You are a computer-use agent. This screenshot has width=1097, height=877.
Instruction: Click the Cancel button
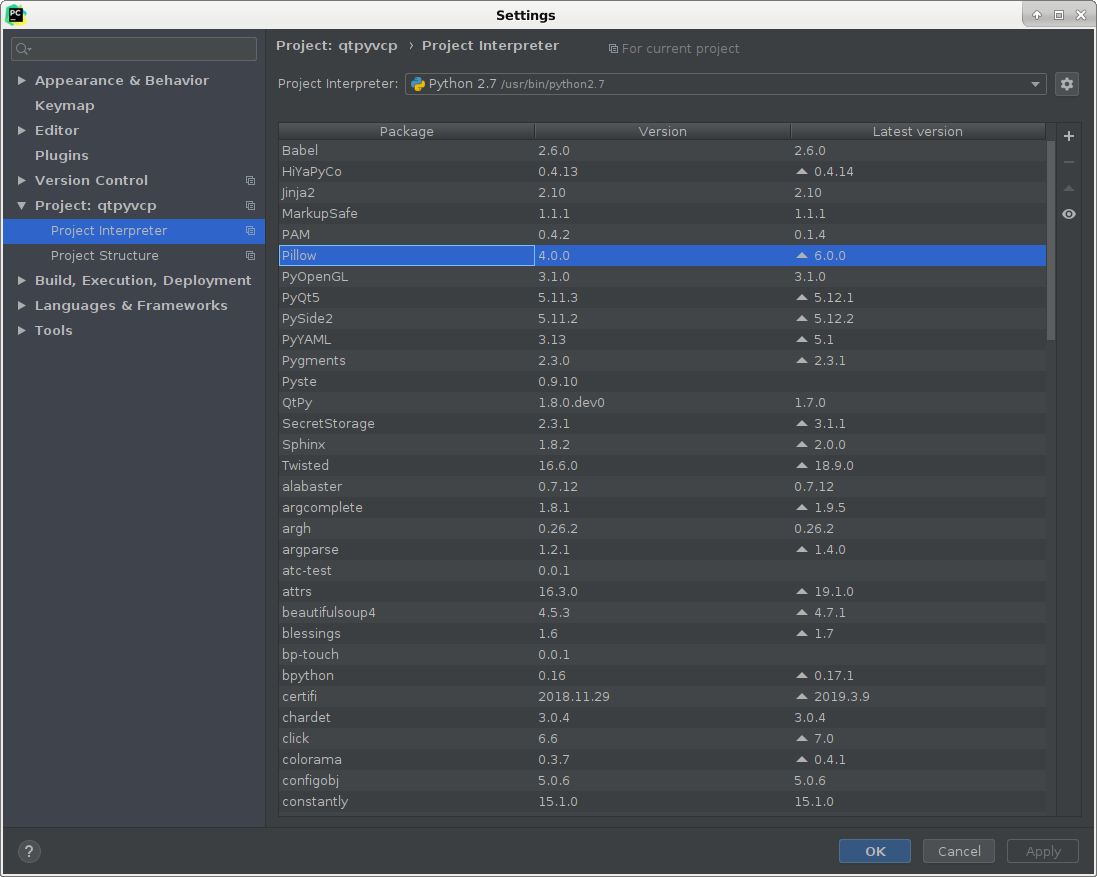click(958, 851)
